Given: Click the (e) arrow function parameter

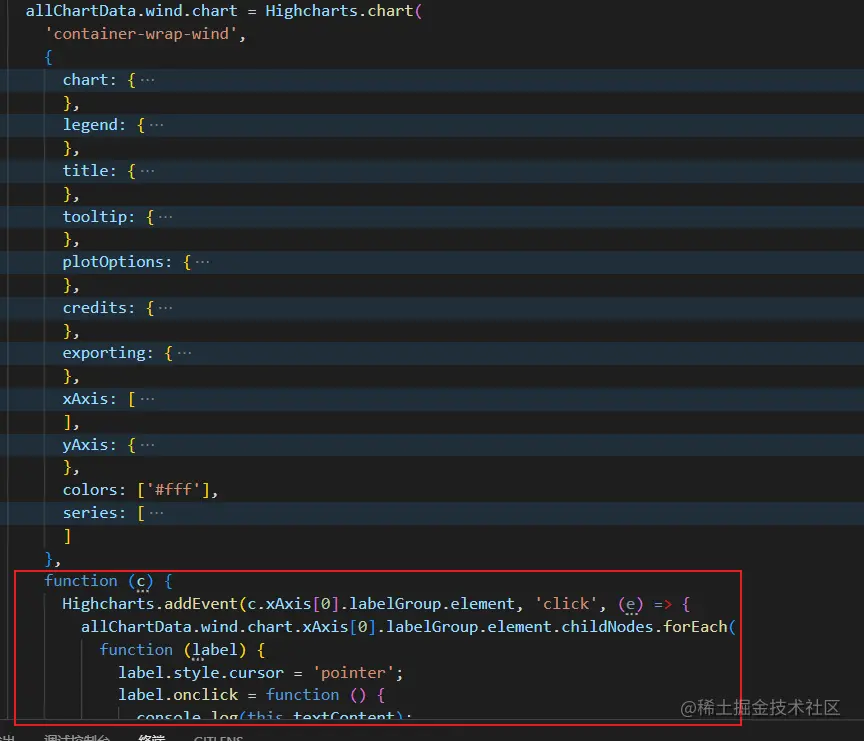Looking at the screenshot, I should (630, 604).
